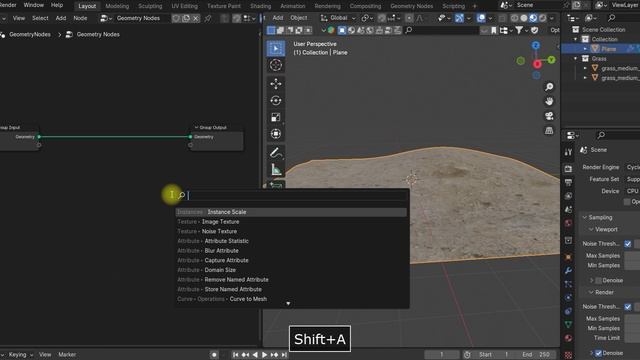The height and width of the screenshot is (360, 640).
Task: Choose the Transform tool
Action: 276,134
